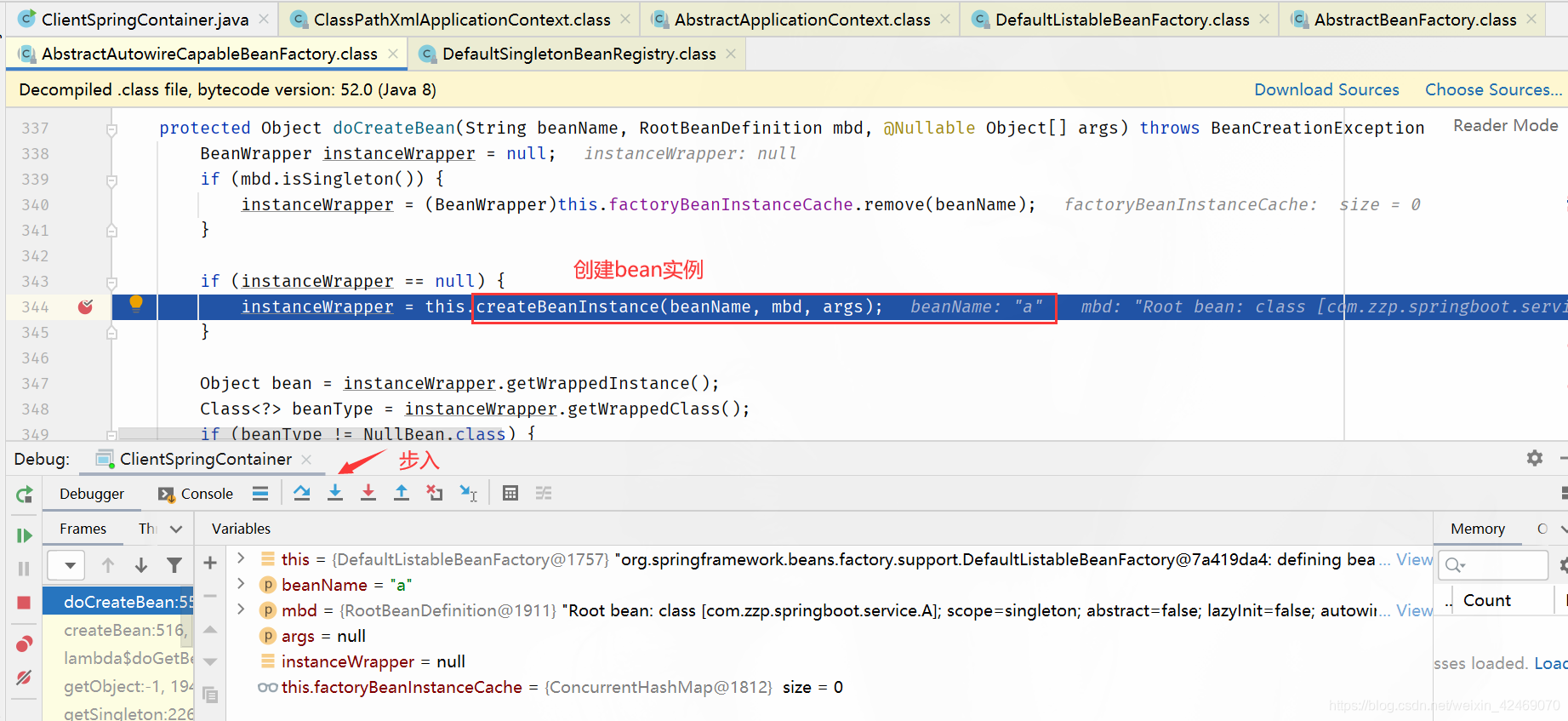
Task: Stop the debug session
Action: click(24, 603)
